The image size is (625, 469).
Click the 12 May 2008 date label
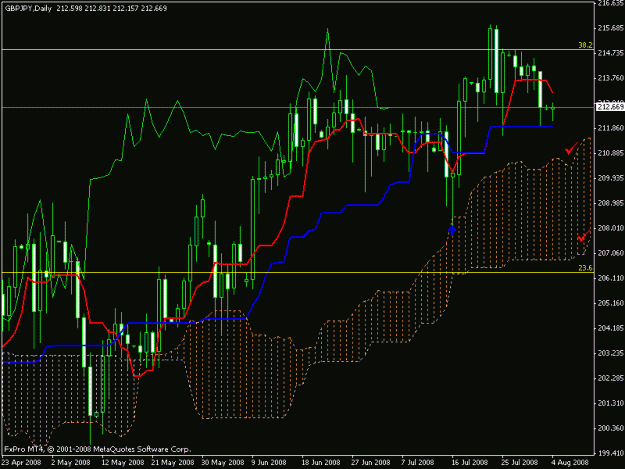pos(123,463)
